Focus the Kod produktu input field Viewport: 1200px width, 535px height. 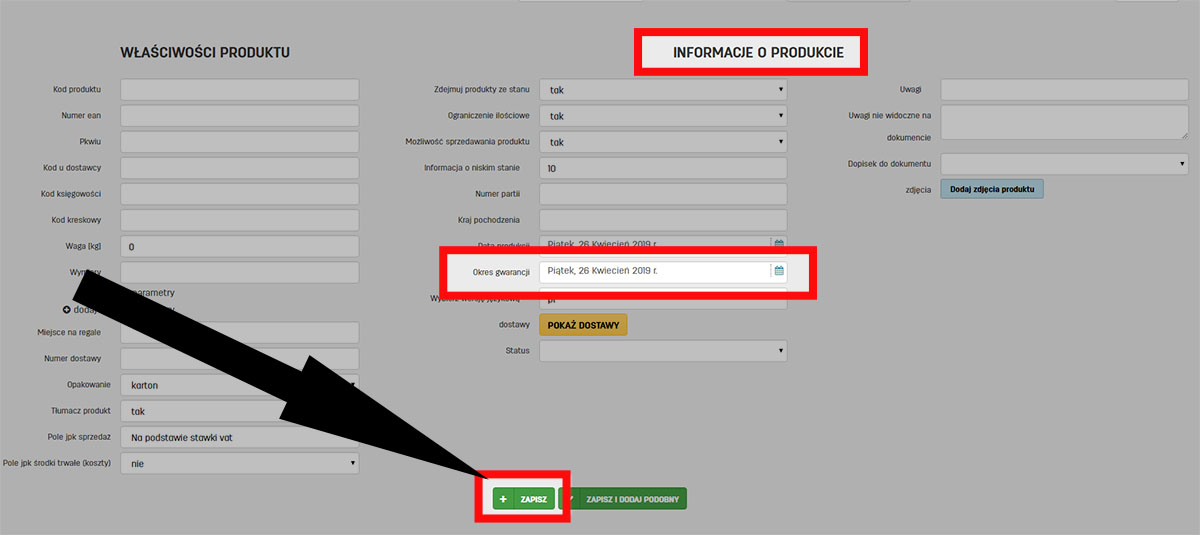point(239,90)
